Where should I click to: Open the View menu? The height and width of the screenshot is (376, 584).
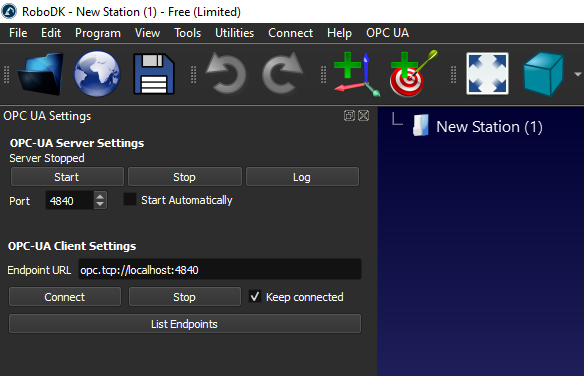point(147,33)
